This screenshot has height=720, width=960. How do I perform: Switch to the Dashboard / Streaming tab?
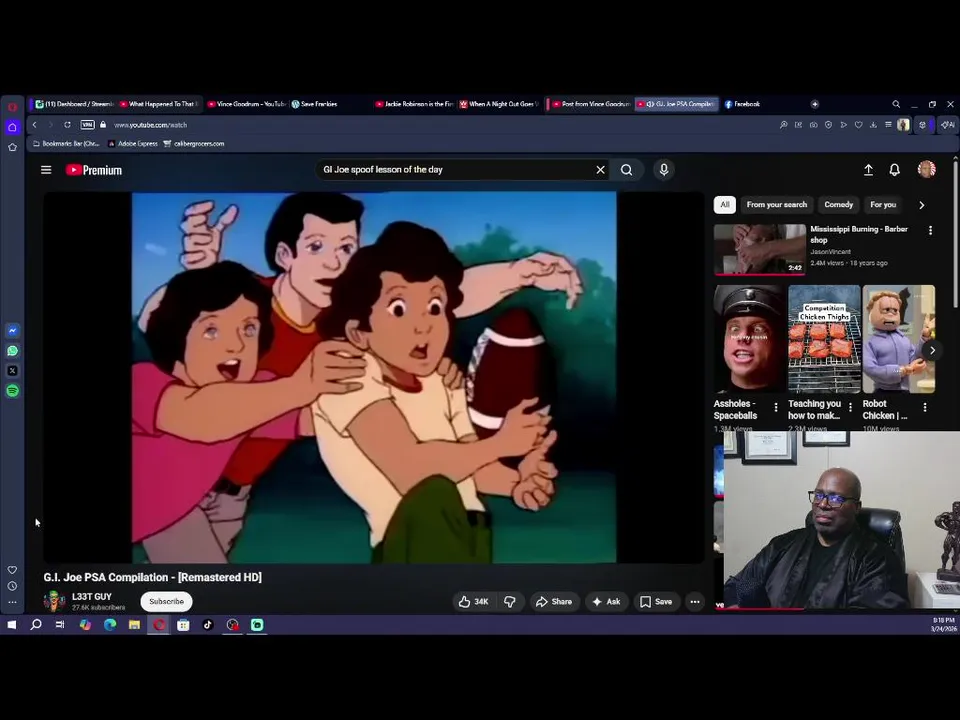[74, 104]
